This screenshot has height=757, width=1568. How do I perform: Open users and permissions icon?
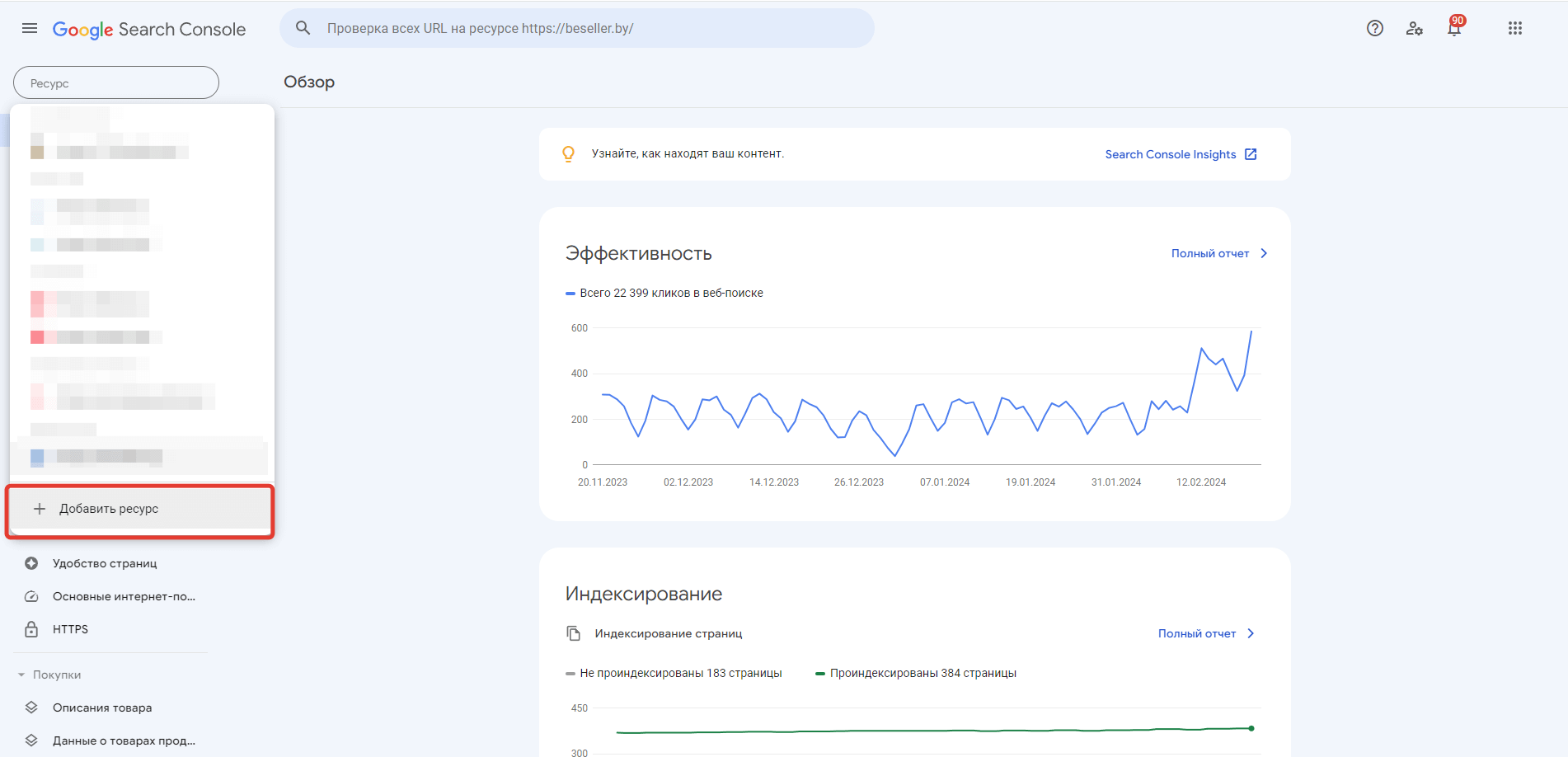pyautogui.click(x=1415, y=28)
